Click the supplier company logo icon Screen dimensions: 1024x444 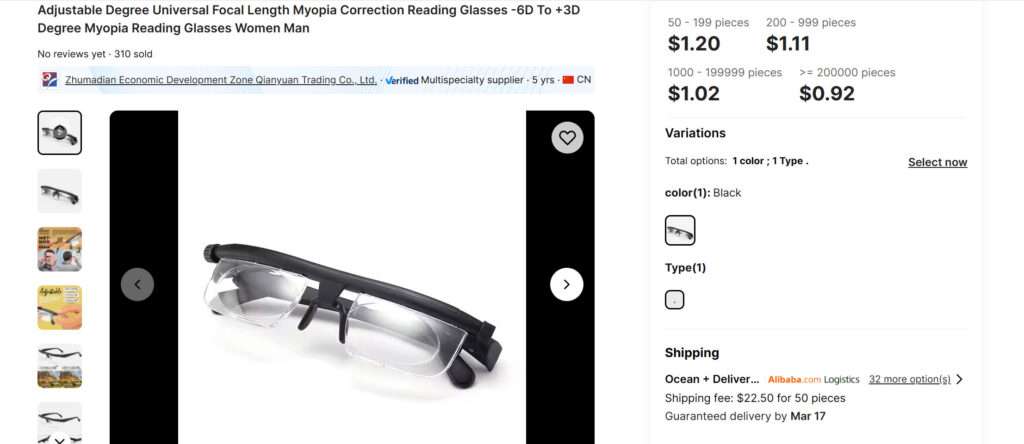click(50, 80)
